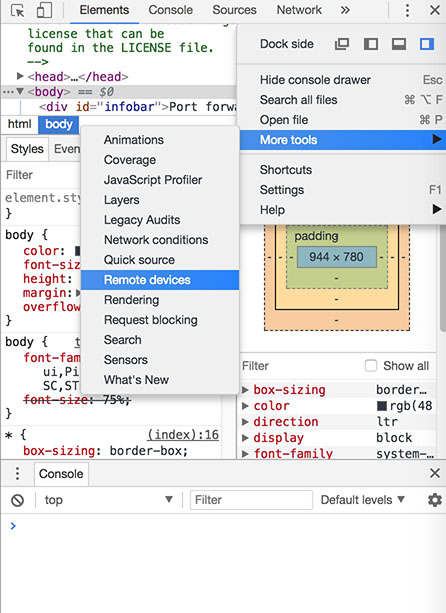Expand the box-sizing computed property
Screen dimensions: 446x613
[x=245, y=390]
